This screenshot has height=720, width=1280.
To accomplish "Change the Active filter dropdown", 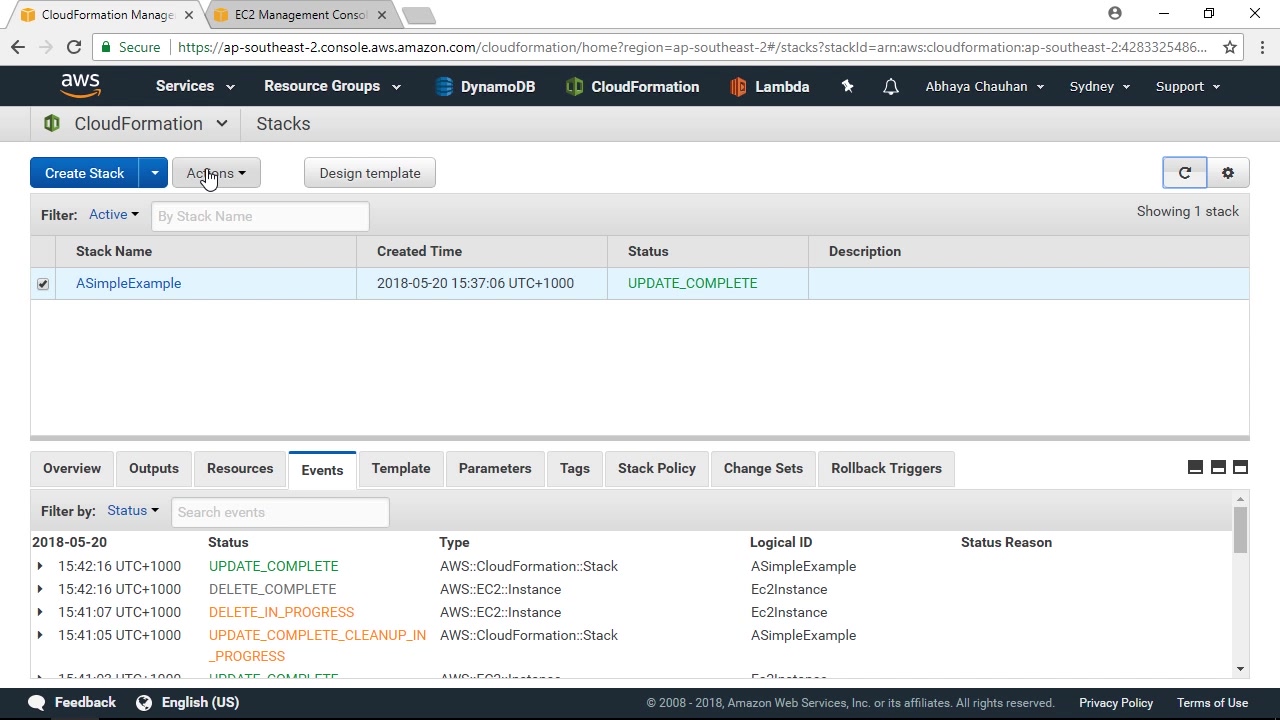I will pos(114,214).
